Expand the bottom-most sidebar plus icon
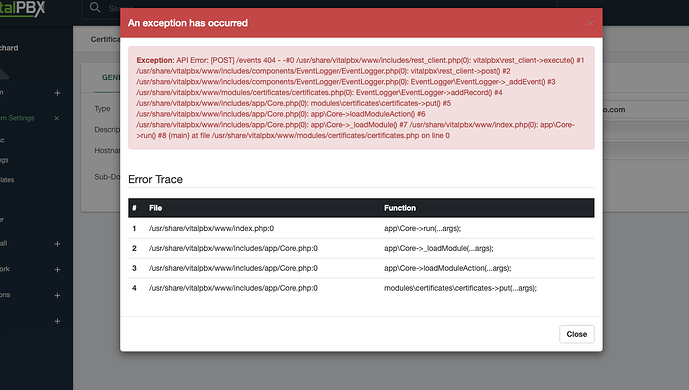The width and height of the screenshot is (689, 390). pos(57,321)
